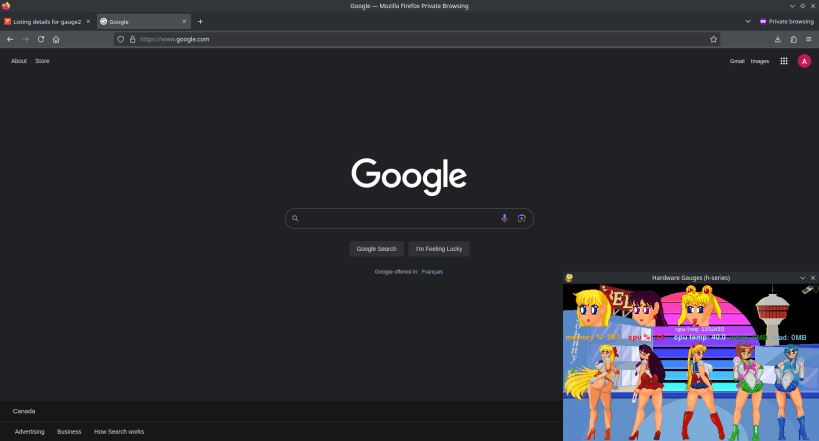Open Google apps grid
Image resolution: width=819 pixels, height=441 pixels.
click(784, 61)
